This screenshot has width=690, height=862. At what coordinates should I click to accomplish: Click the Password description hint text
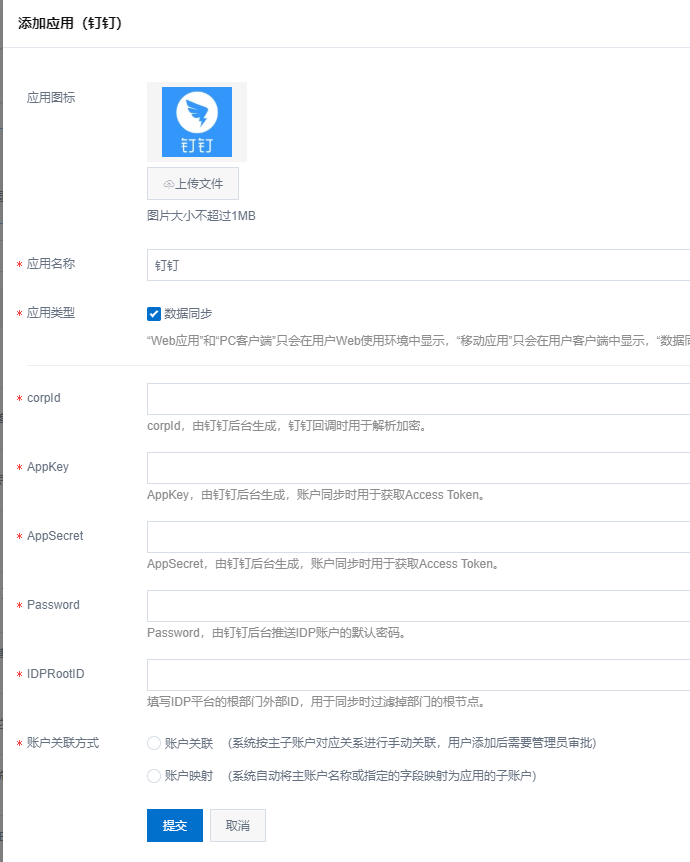pos(277,633)
